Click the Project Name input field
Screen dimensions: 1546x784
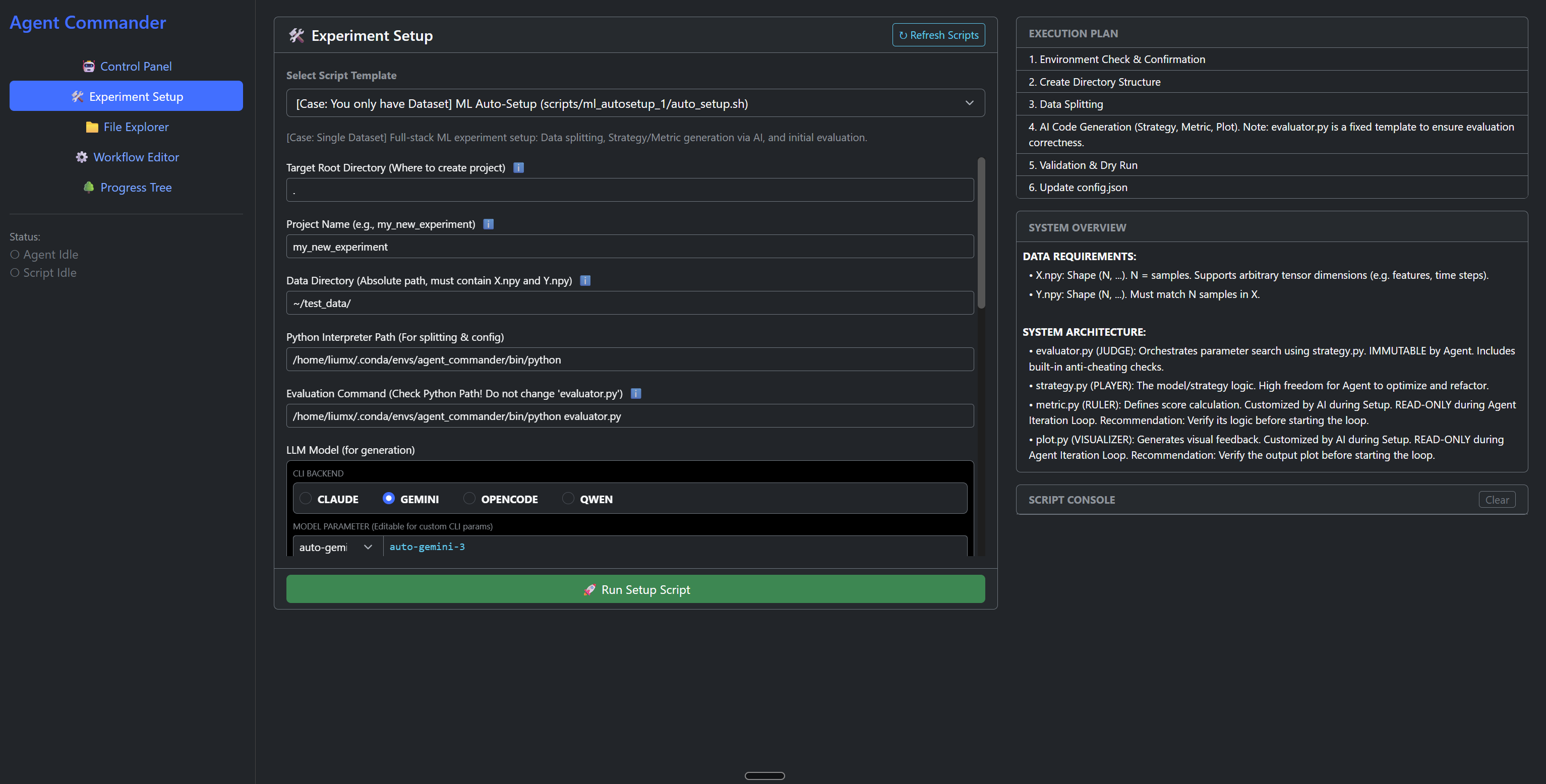[x=630, y=247]
